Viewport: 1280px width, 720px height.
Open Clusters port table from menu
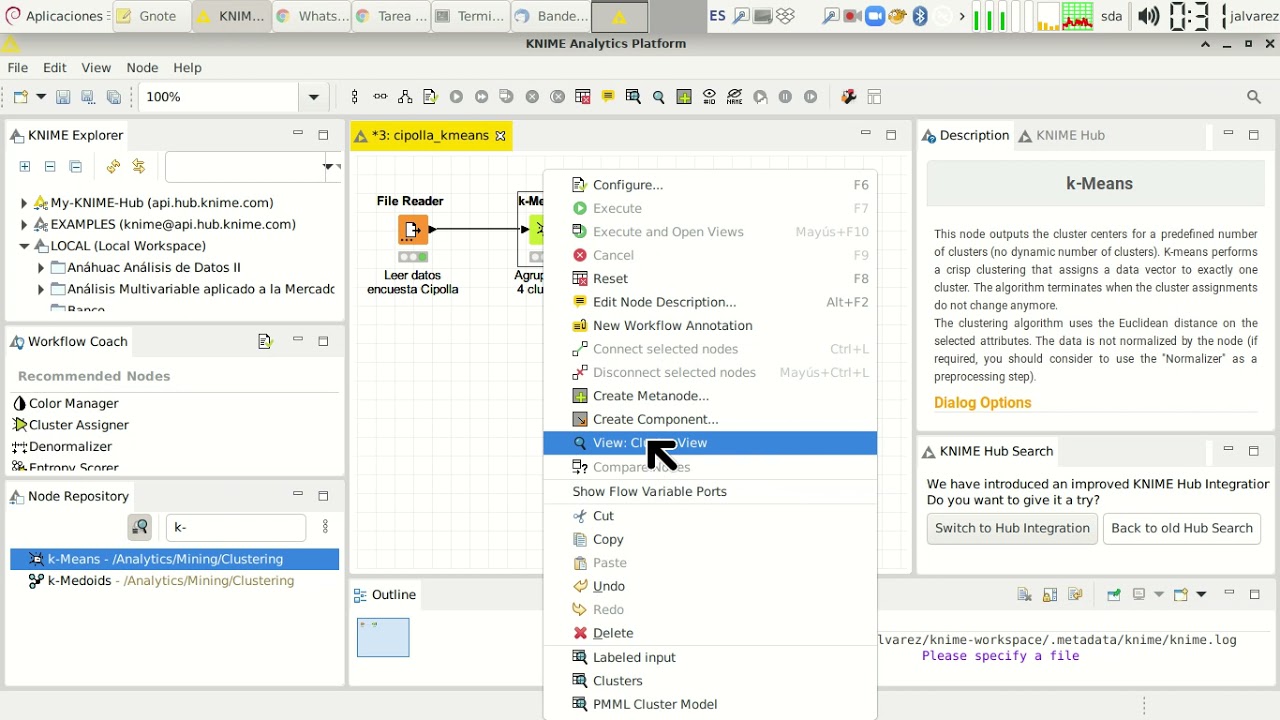pos(710,681)
